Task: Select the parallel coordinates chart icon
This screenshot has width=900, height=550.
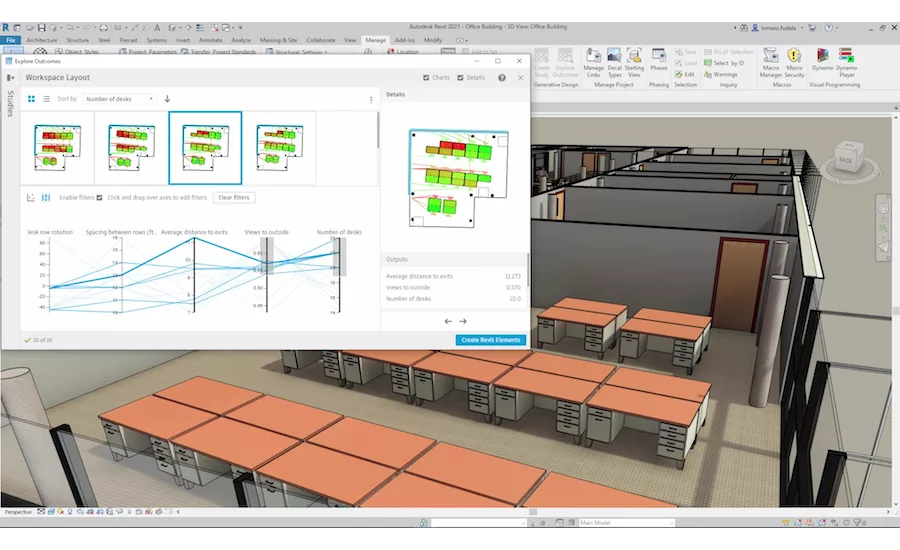Action: point(46,197)
